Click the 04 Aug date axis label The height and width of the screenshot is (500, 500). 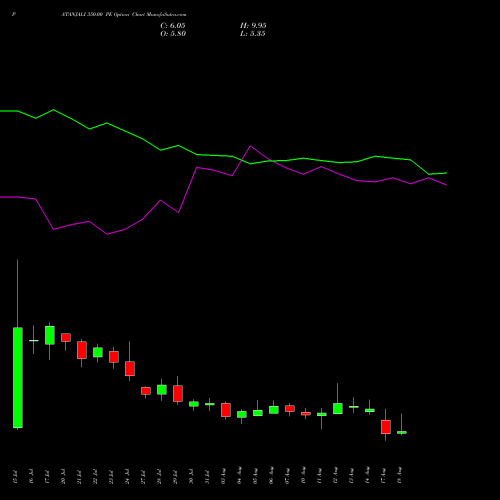(240, 475)
